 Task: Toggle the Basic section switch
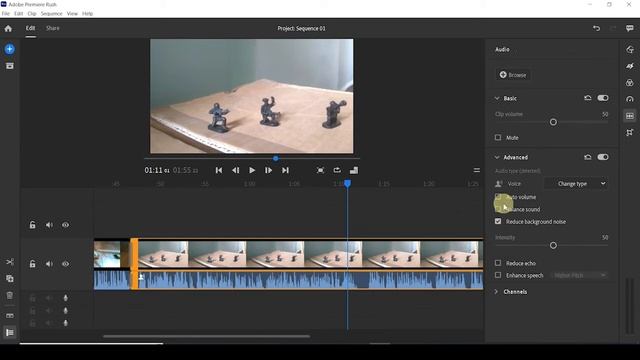click(x=603, y=98)
